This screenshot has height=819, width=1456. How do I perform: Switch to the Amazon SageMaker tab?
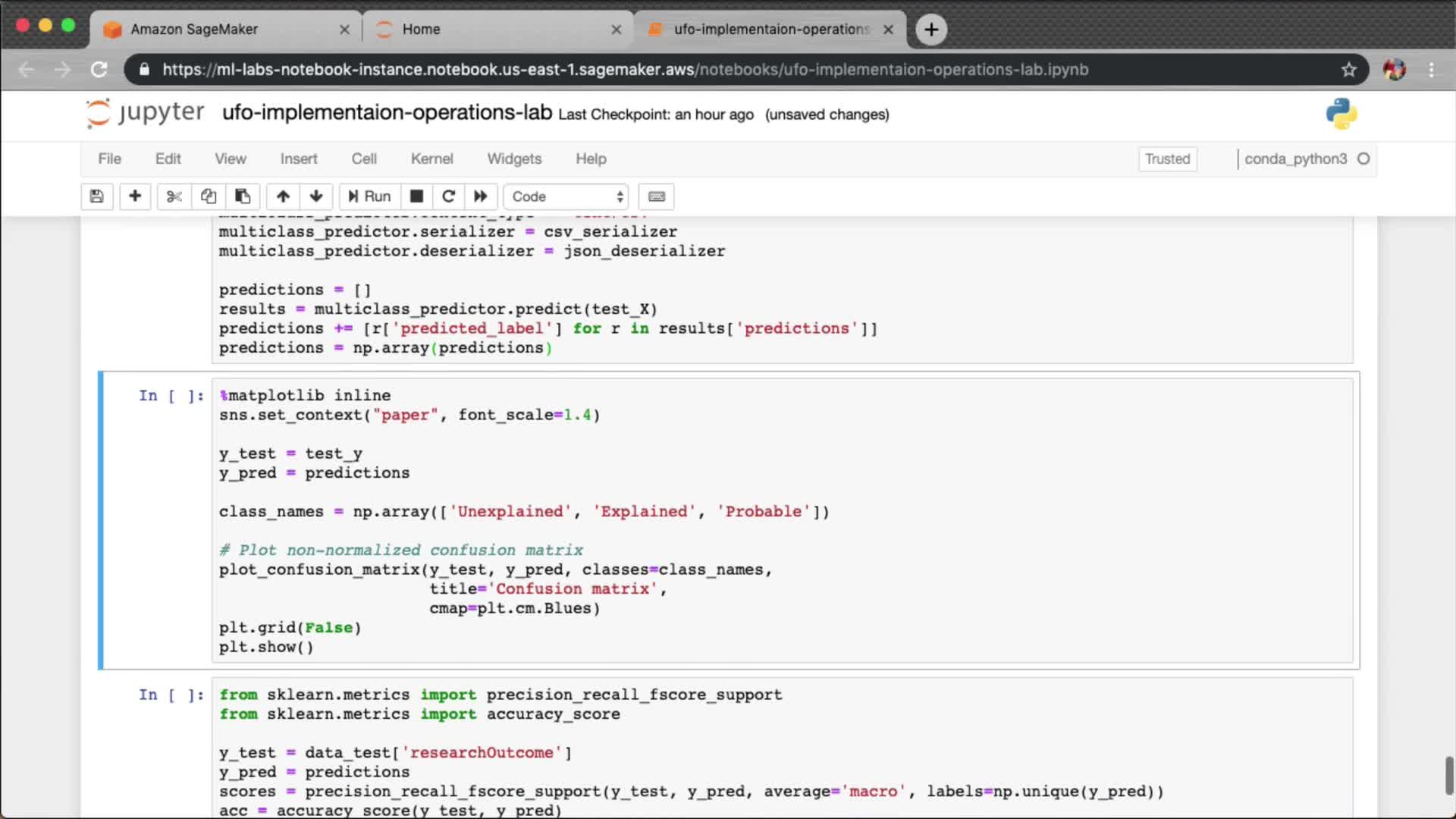click(194, 29)
